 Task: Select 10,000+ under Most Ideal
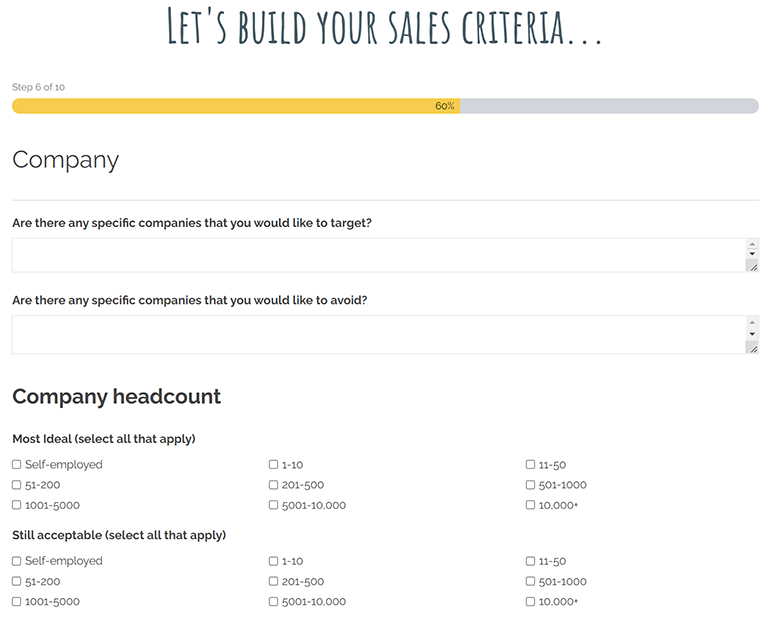(x=531, y=505)
